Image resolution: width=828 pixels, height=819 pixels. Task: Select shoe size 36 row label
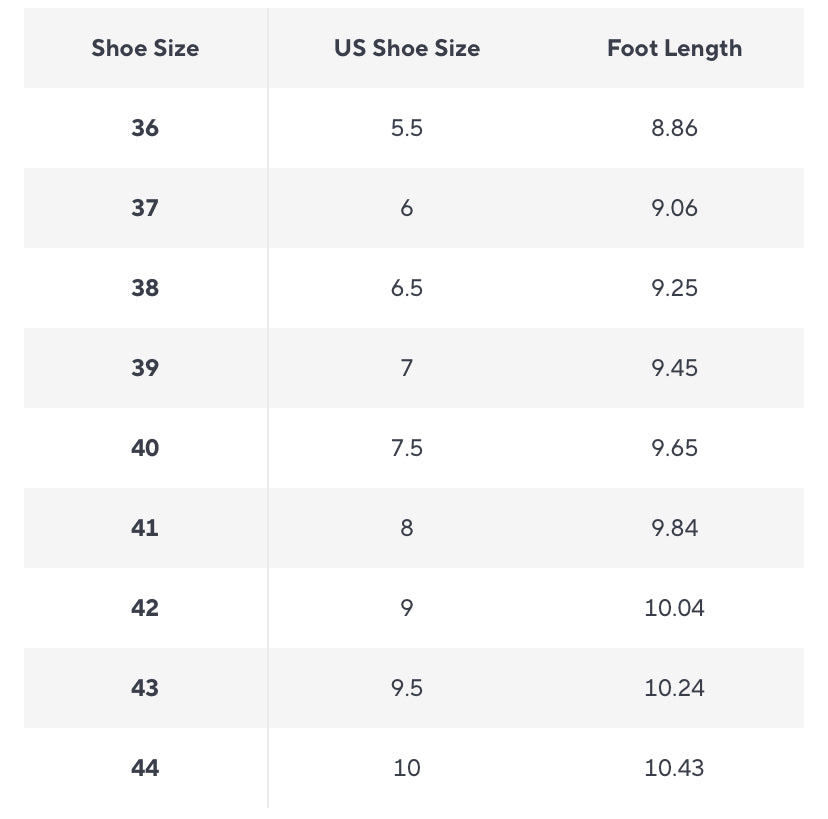click(x=145, y=128)
